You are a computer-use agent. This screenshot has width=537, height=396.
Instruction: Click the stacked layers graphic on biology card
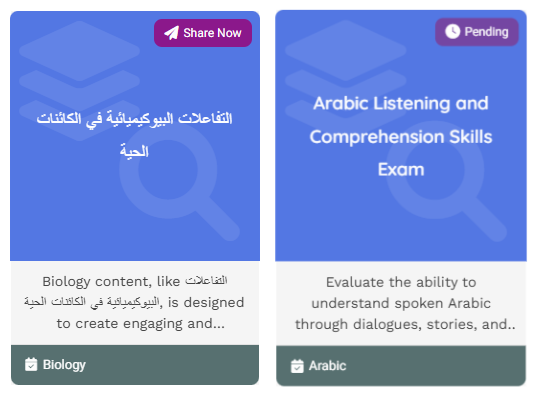pos(79,81)
